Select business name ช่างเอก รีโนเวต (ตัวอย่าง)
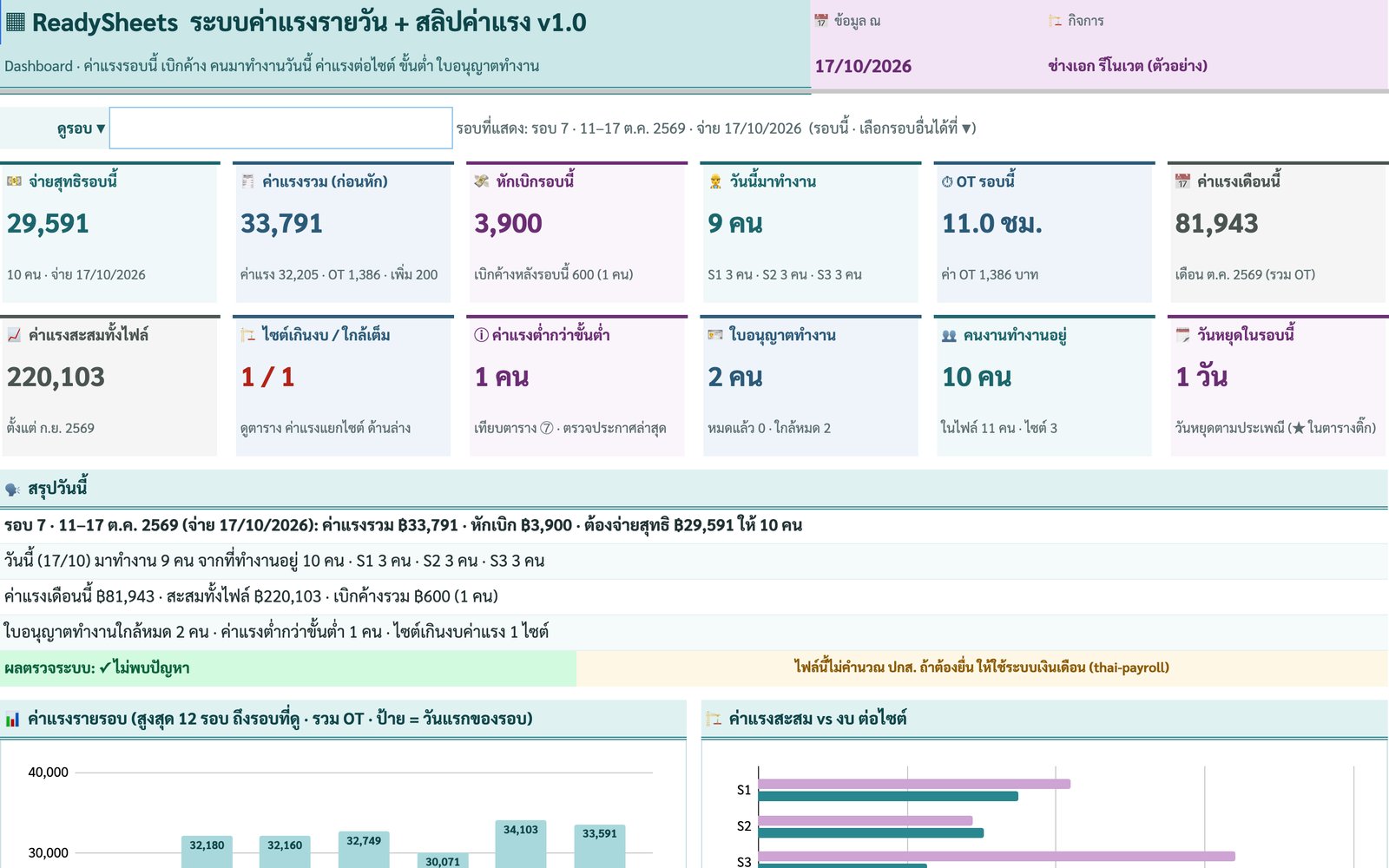This screenshot has height=868, width=1389. click(x=1127, y=66)
